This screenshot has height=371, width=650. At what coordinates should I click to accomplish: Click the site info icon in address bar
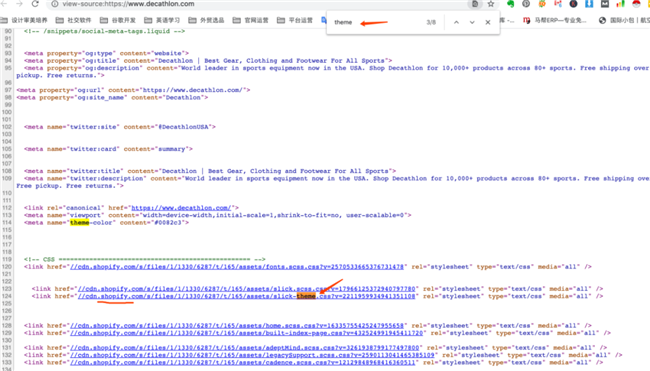(55, 4)
